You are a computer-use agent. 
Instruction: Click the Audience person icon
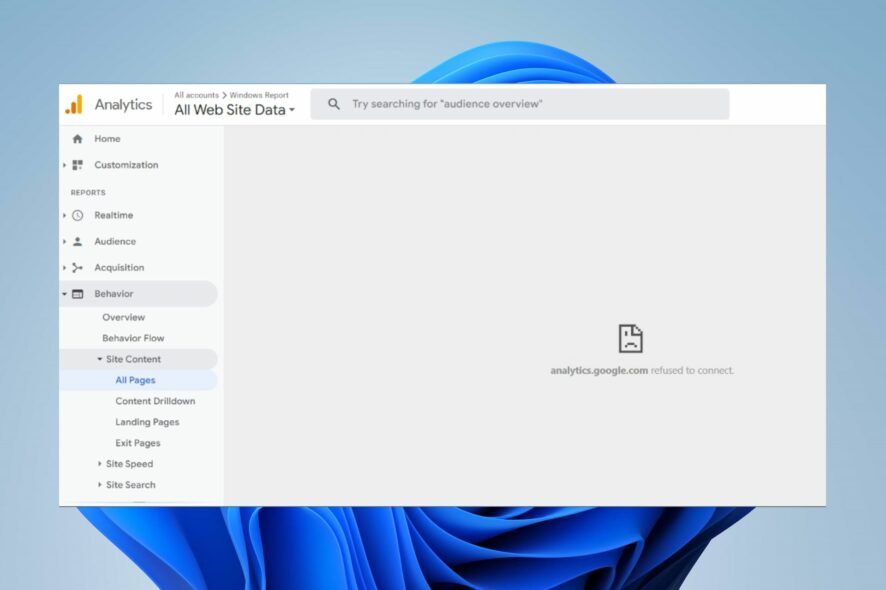[77, 241]
